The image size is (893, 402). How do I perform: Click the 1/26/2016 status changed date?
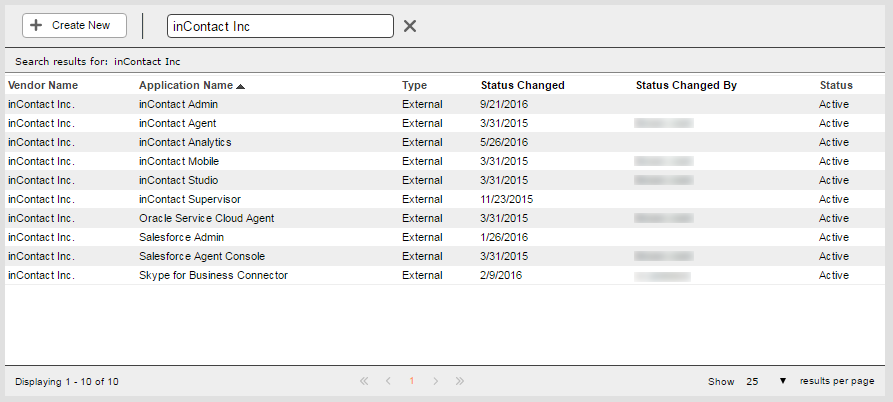504,237
